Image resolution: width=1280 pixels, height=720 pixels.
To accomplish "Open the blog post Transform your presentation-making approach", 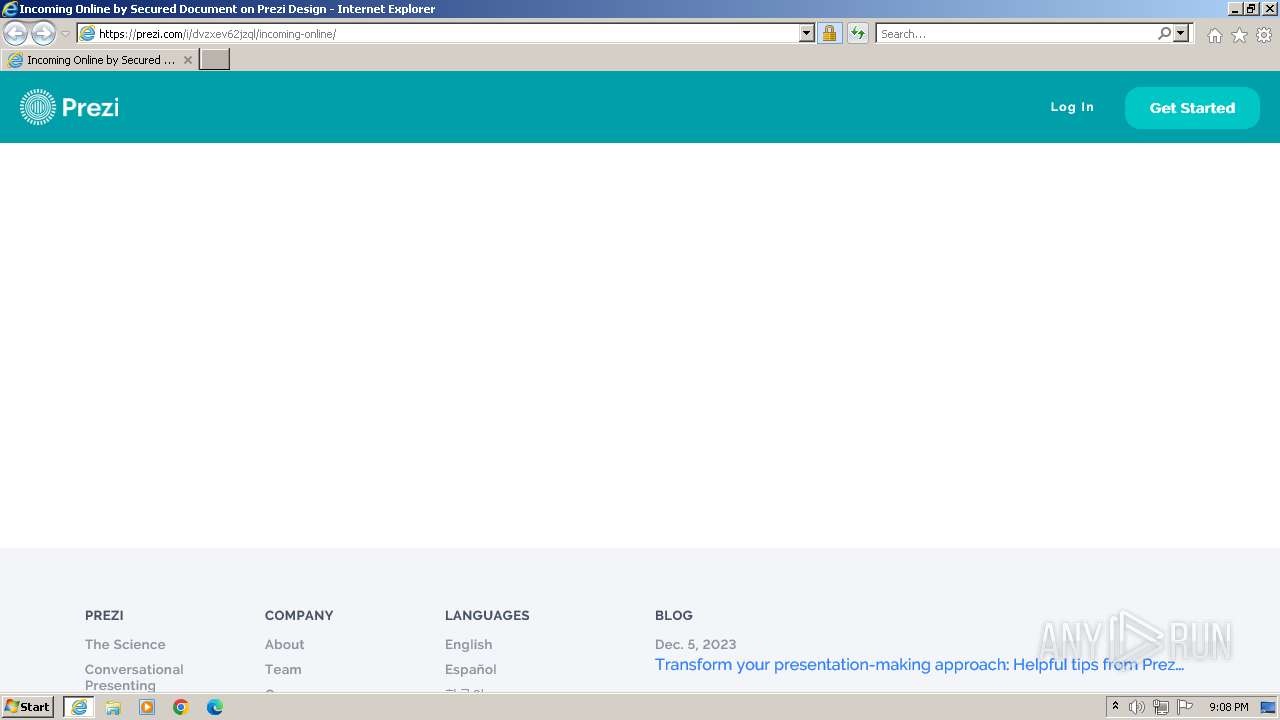I will click(919, 665).
